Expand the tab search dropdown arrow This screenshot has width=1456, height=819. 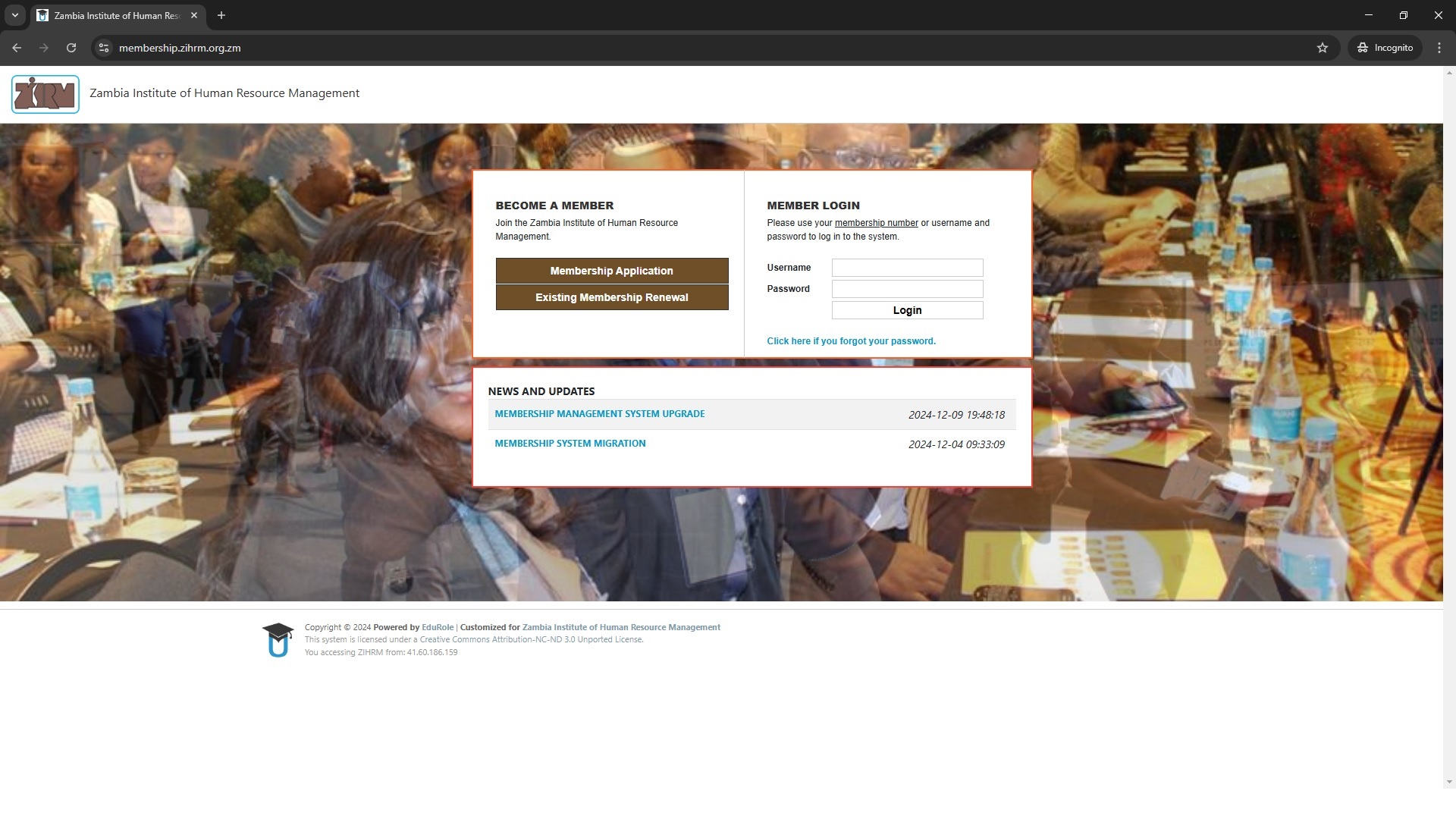click(14, 15)
